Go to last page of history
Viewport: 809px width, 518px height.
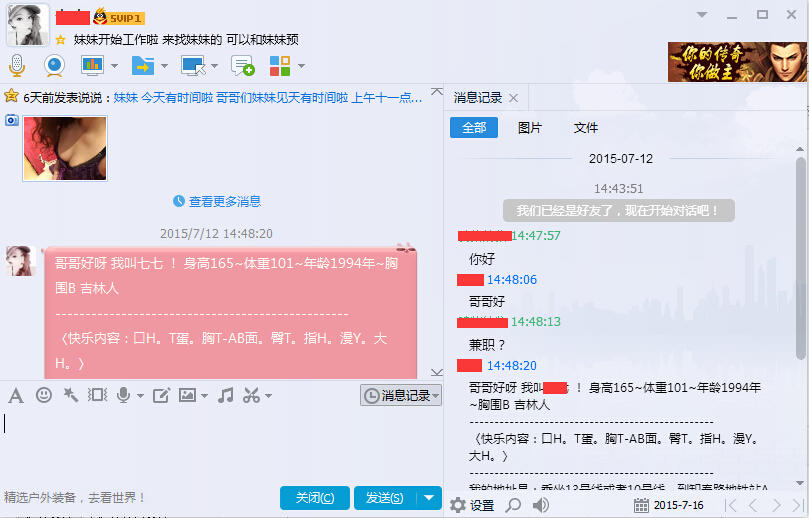798,505
